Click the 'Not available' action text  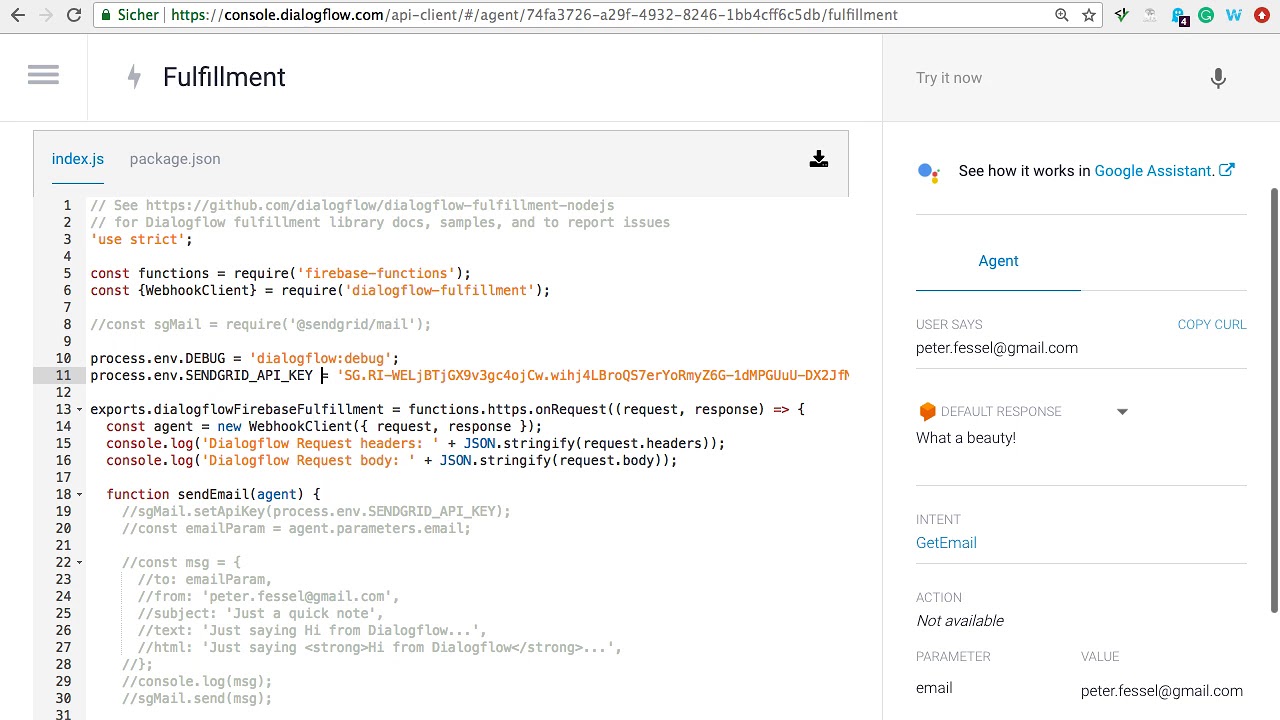(x=960, y=621)
